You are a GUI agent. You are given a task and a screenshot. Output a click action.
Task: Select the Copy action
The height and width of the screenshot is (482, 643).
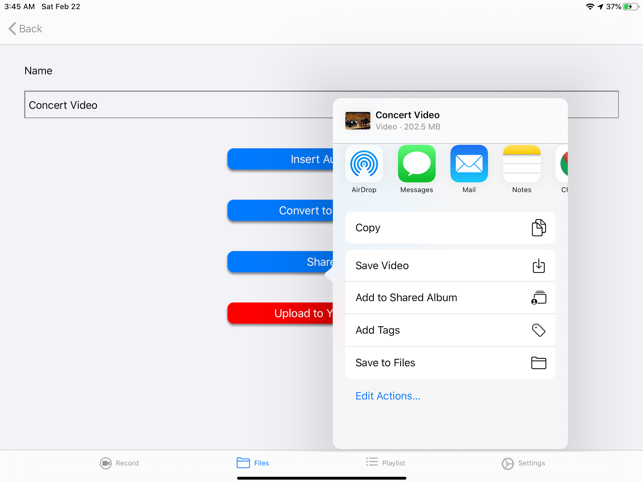(x=450, y=228)
